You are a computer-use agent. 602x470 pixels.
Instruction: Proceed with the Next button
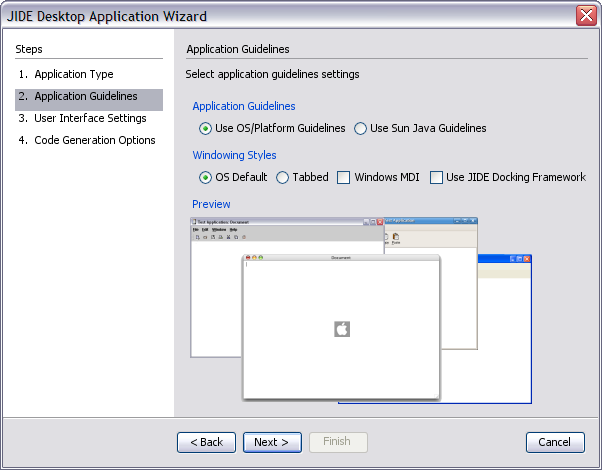point(272,442)
